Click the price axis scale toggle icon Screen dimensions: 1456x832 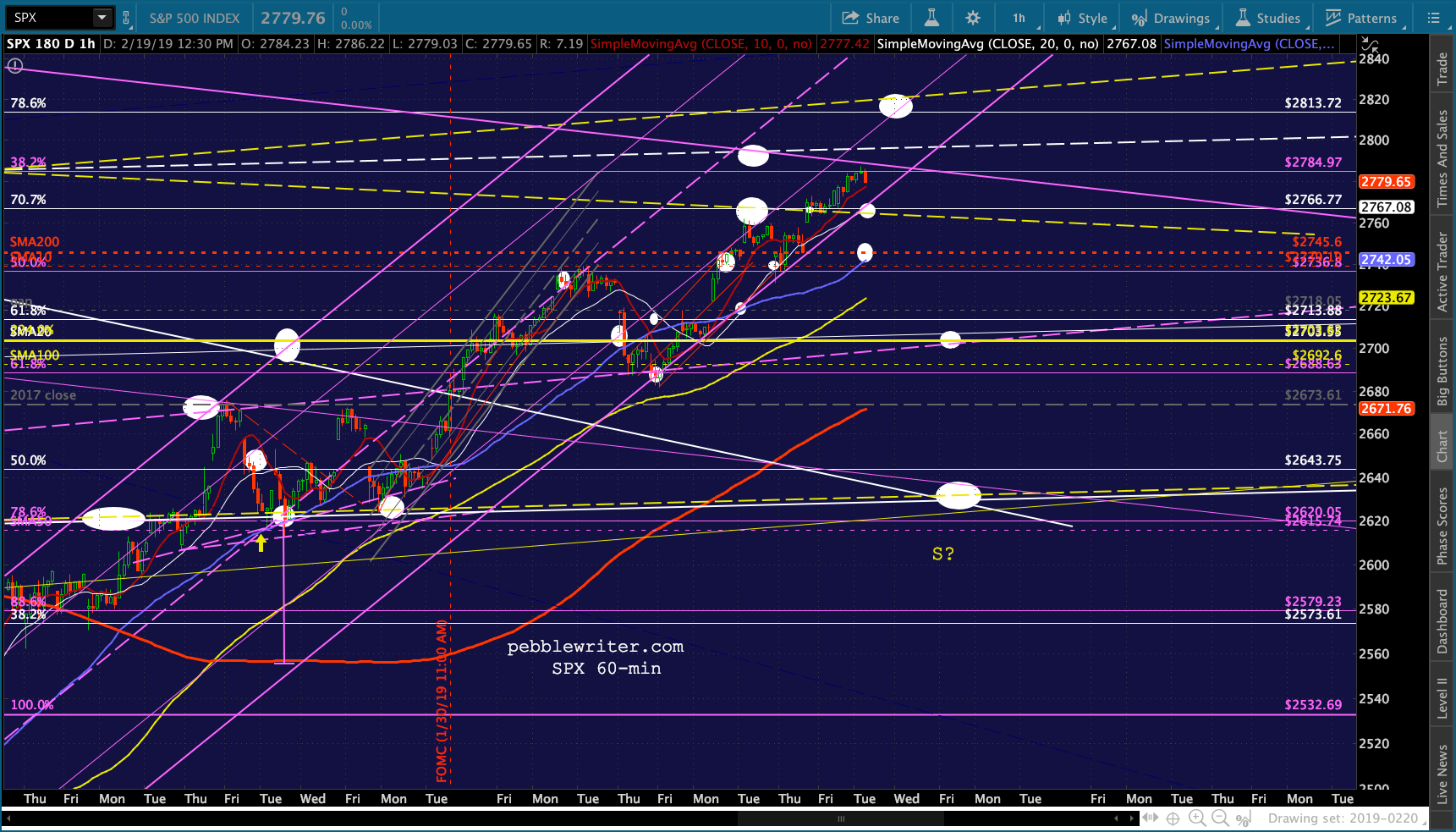pos(1370,44)
